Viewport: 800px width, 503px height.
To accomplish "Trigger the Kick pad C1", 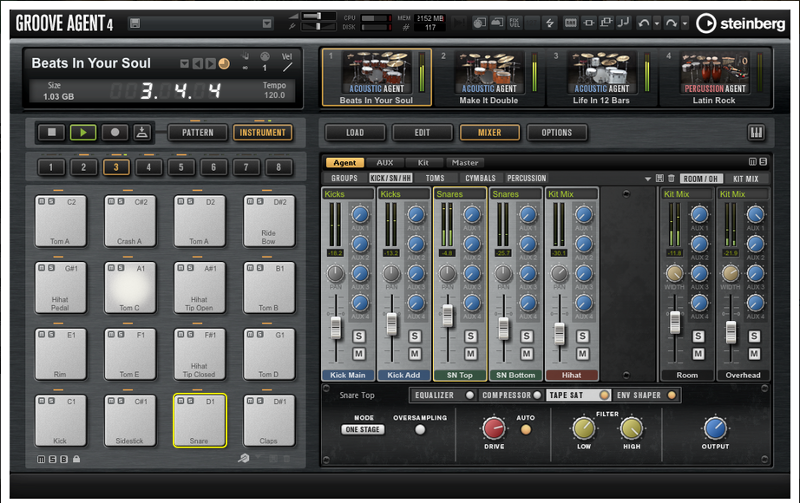I will point(60,421).
